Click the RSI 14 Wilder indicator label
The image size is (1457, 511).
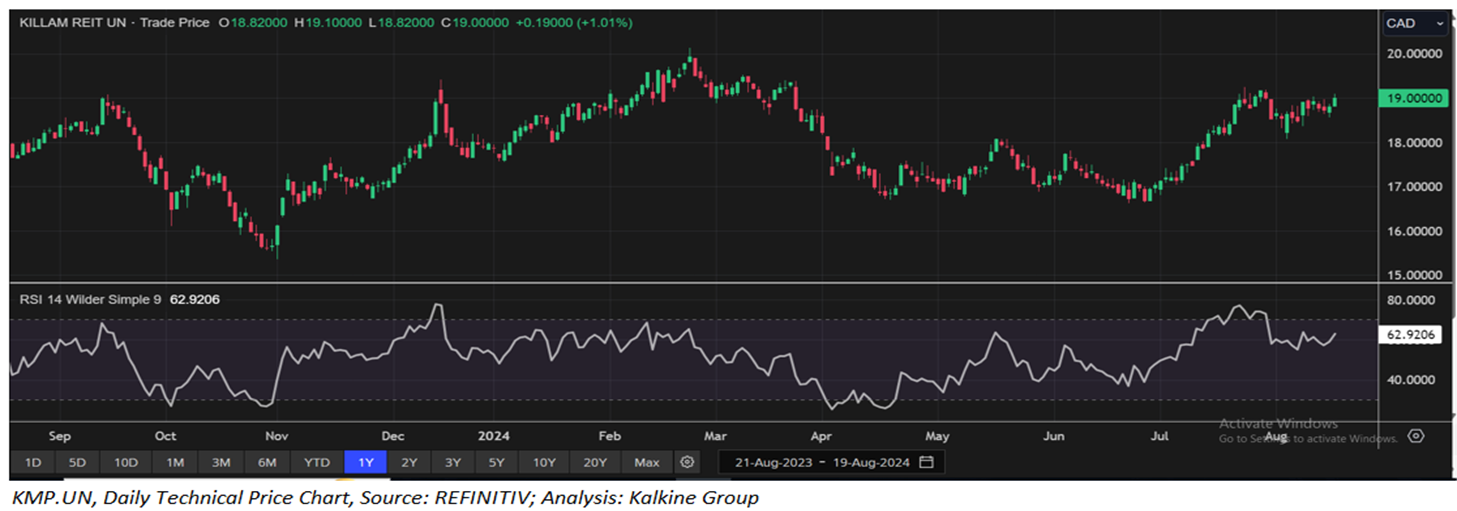tap(90, 298)
